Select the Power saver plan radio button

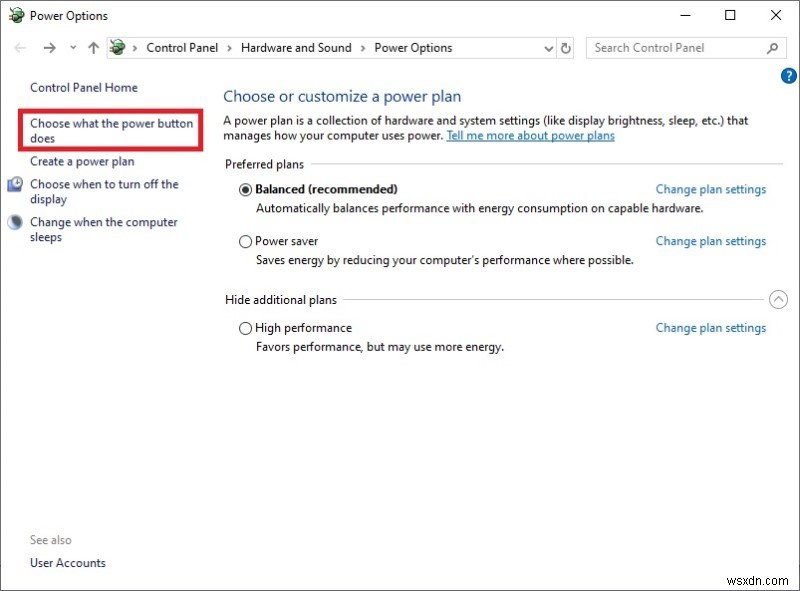click(x=245, y=241)
